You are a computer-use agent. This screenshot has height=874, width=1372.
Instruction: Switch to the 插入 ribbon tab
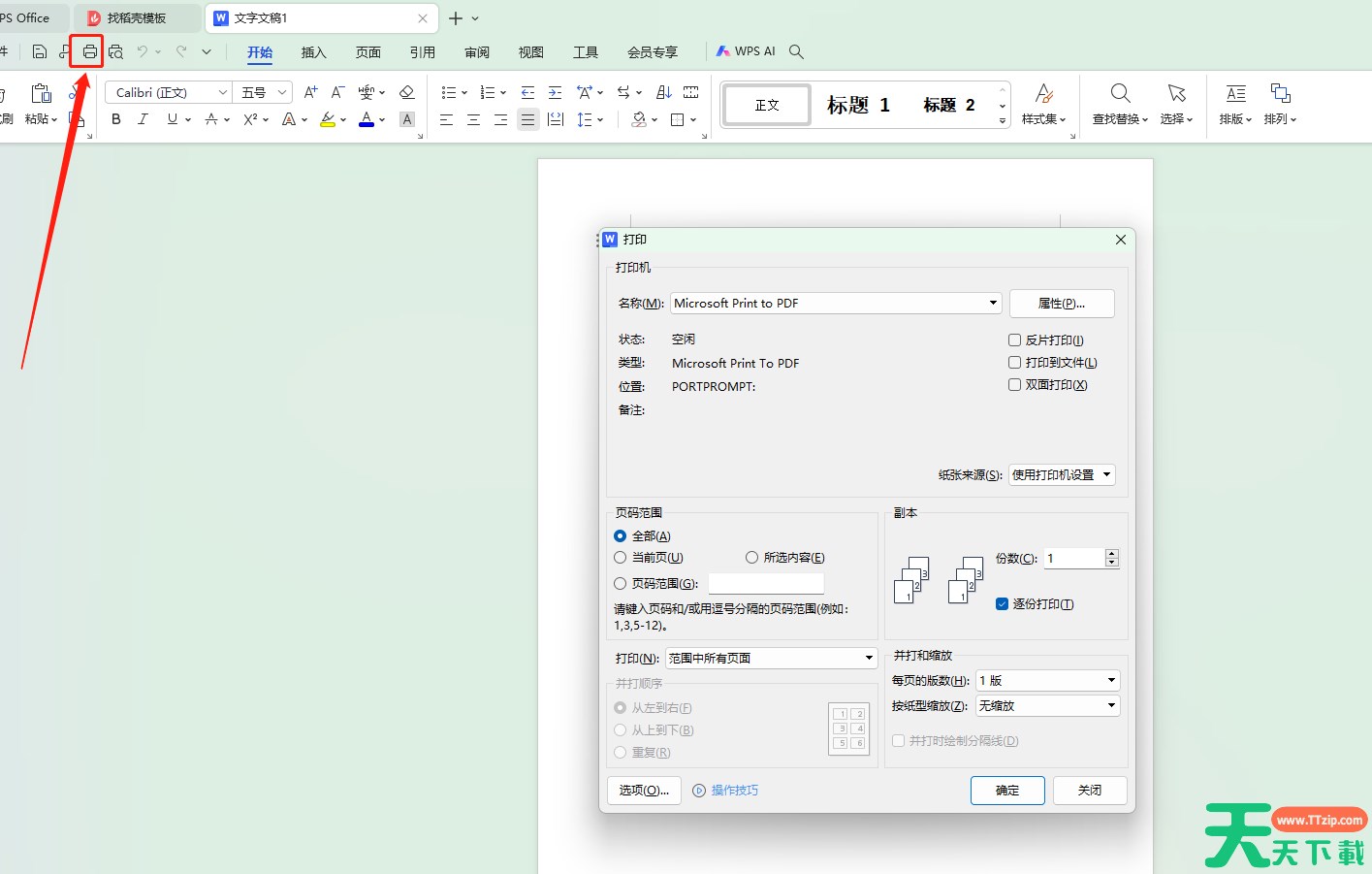tap(313, 52)
